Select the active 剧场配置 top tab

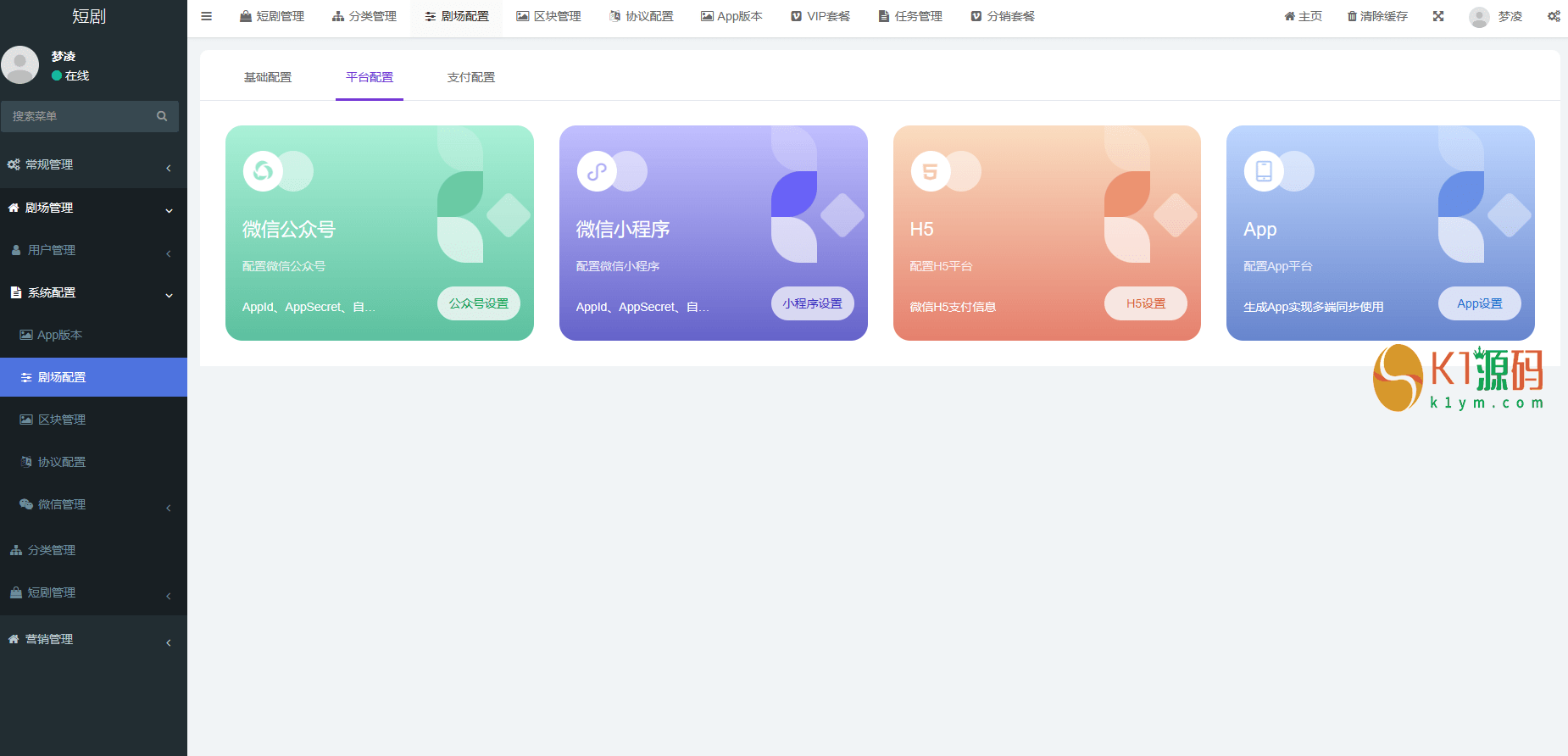pyautogui.click(x=457, y=16)
